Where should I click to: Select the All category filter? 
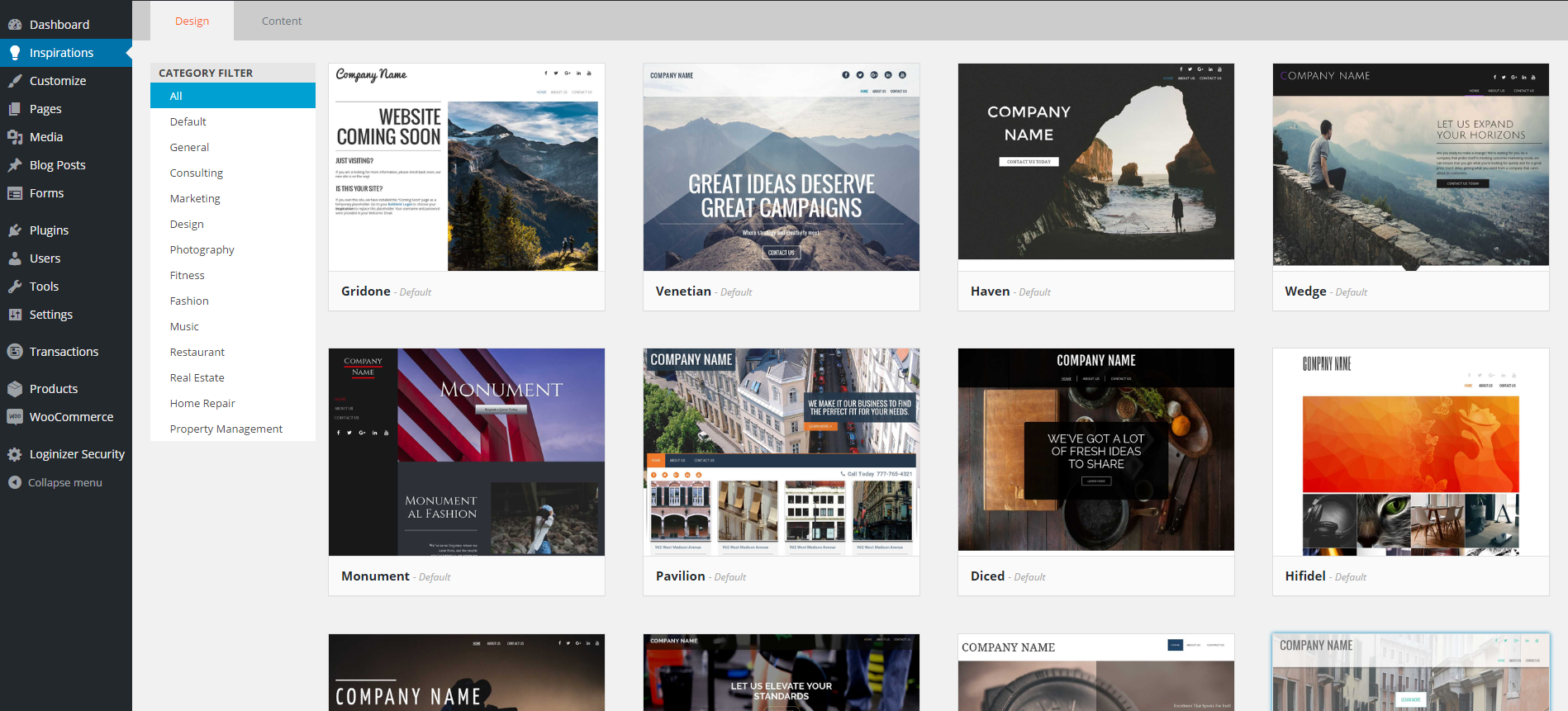[x=233, y=96]
